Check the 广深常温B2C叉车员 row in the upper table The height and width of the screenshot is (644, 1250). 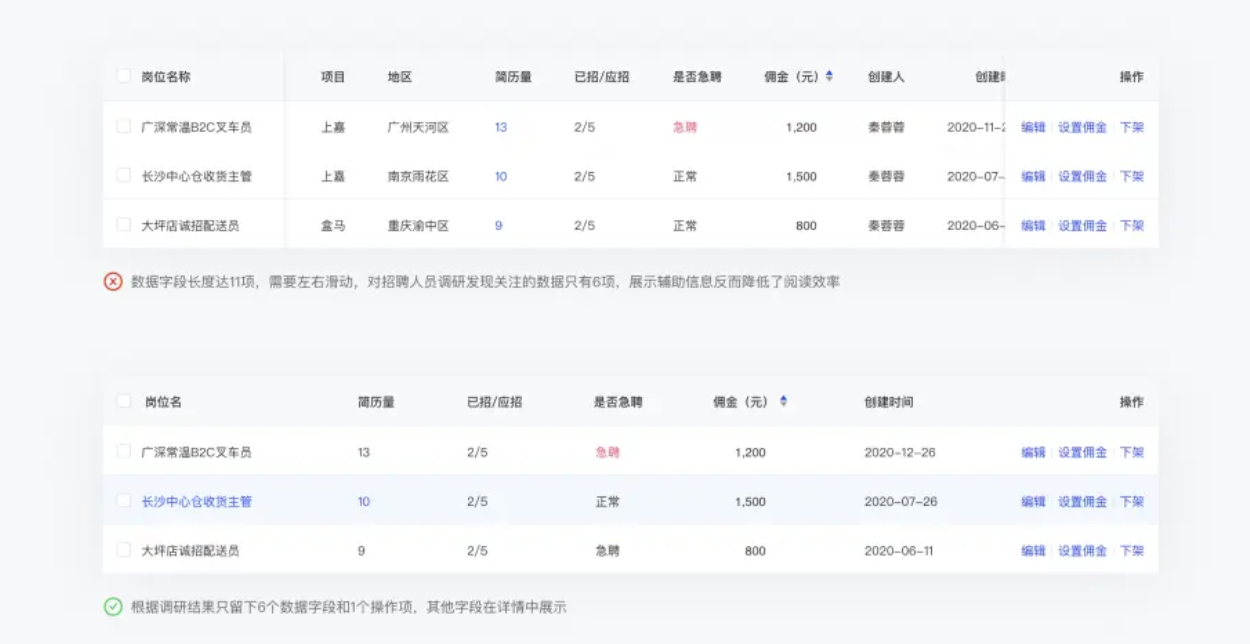pos(124,127)
